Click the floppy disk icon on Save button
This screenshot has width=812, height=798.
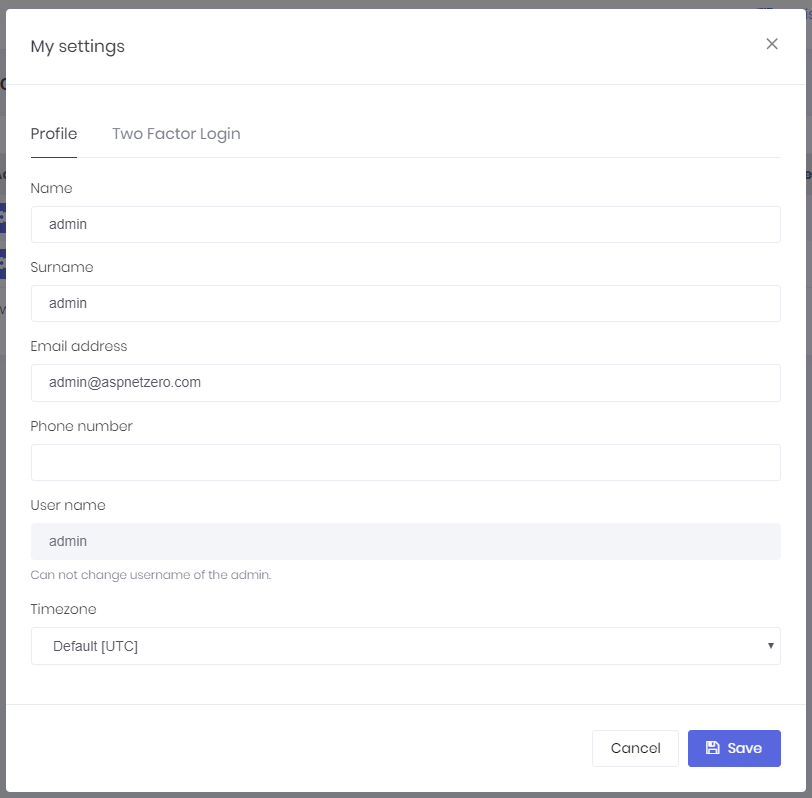715,748
